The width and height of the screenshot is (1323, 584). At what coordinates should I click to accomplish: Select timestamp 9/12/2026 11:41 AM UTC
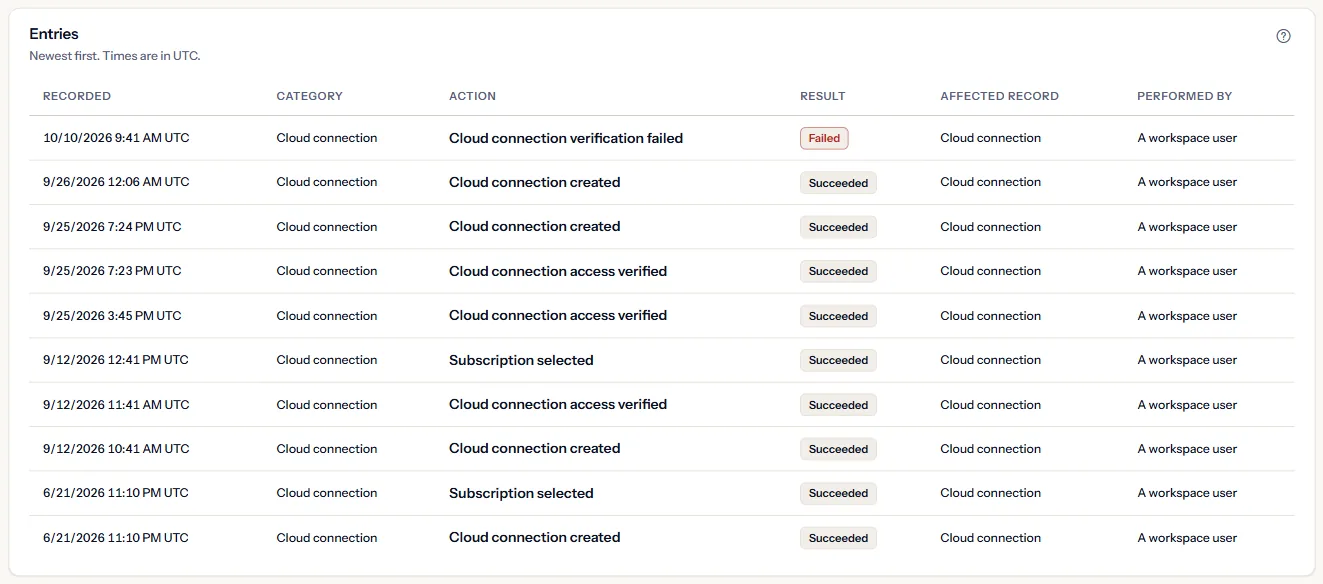pyautogui.click(x=116, y=405)
